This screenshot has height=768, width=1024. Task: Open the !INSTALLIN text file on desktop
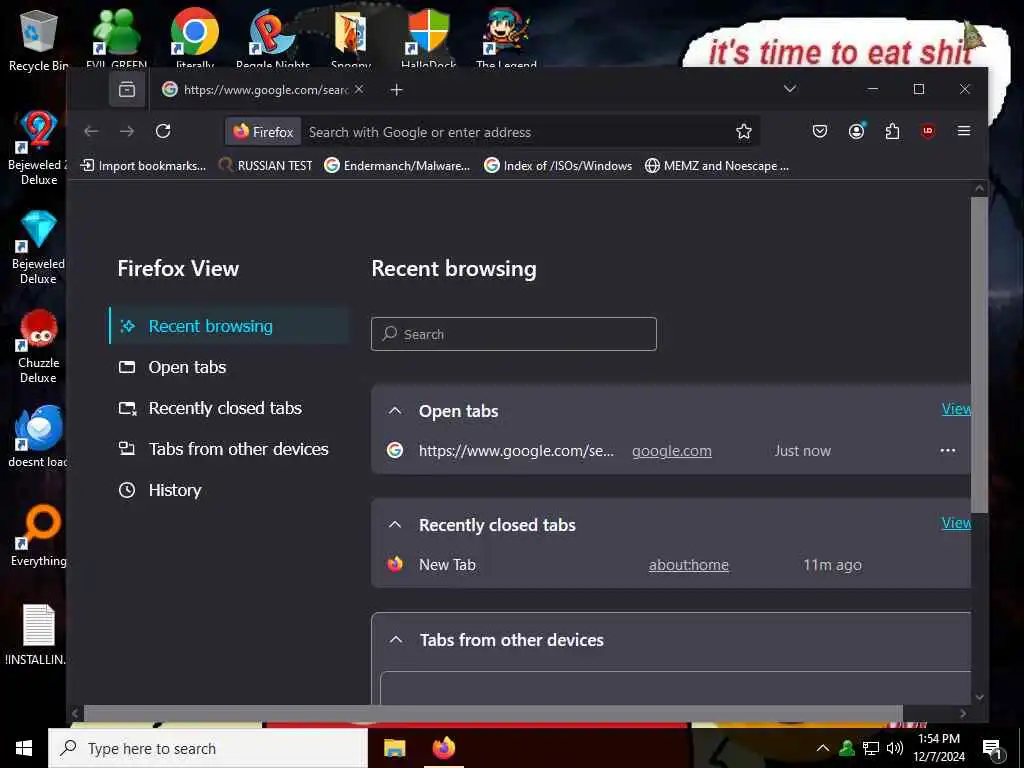tap(38, 635)
